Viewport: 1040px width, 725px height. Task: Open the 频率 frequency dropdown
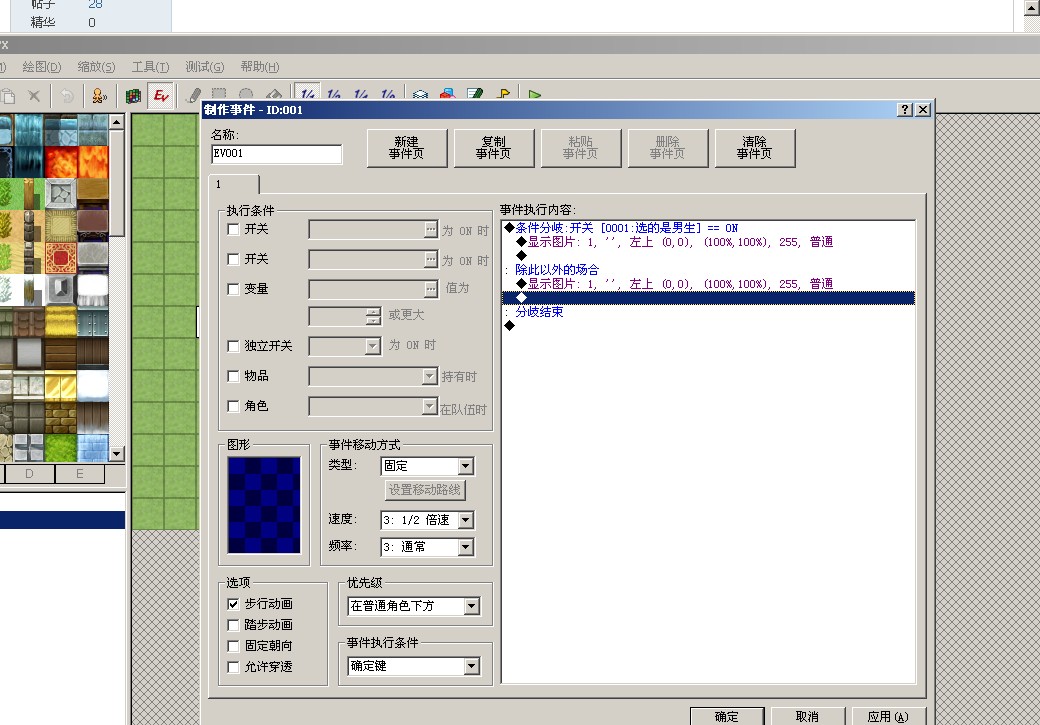tap(466, 547)
